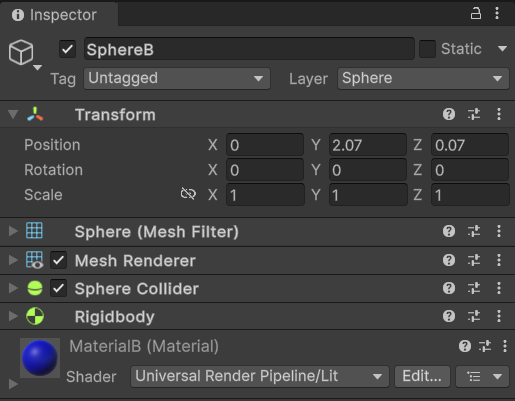Open the Inspector tab's three-dot menu
515x401 pixels.
point(497,14)
